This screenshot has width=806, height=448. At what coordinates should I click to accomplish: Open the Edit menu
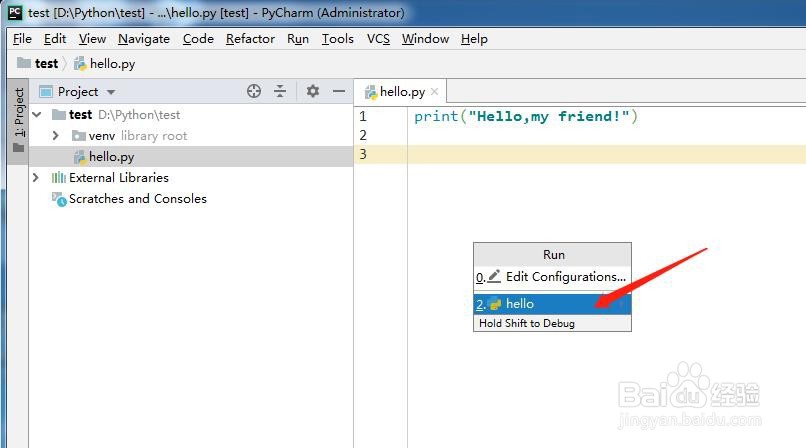[55, 39]
